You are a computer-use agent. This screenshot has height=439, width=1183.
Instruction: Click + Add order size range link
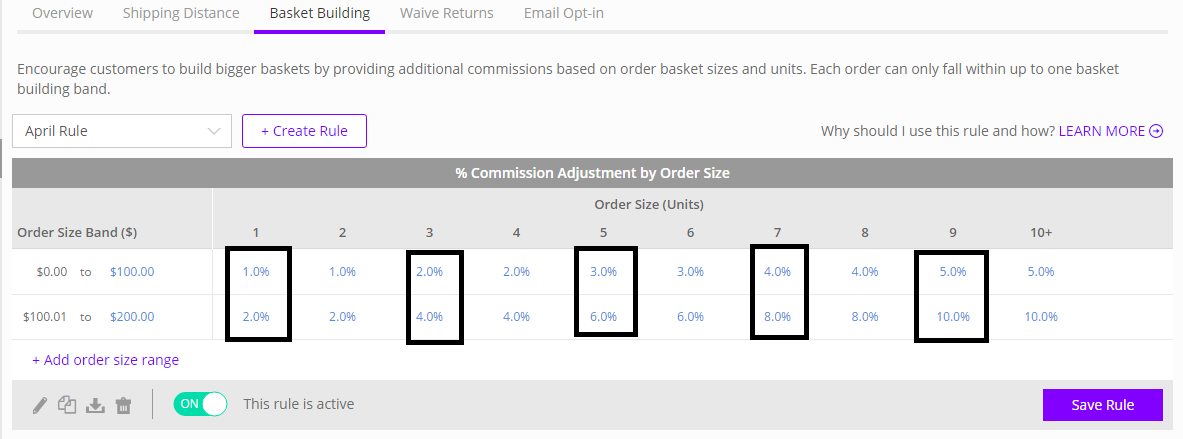pyautogui.click(x=106, y=360)
